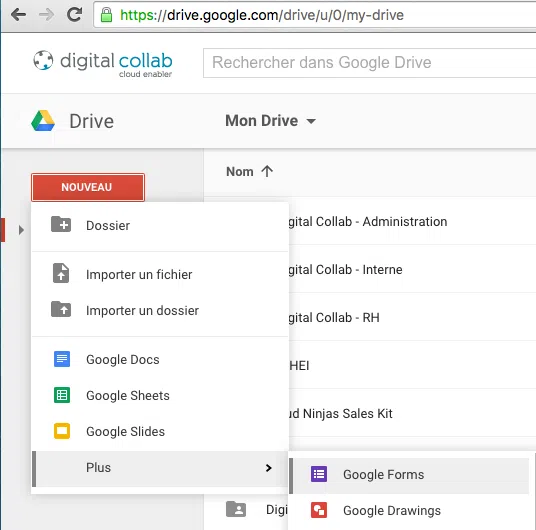Click the Google Drive triangle logo

pyautogui.click(x=43, y=121)
